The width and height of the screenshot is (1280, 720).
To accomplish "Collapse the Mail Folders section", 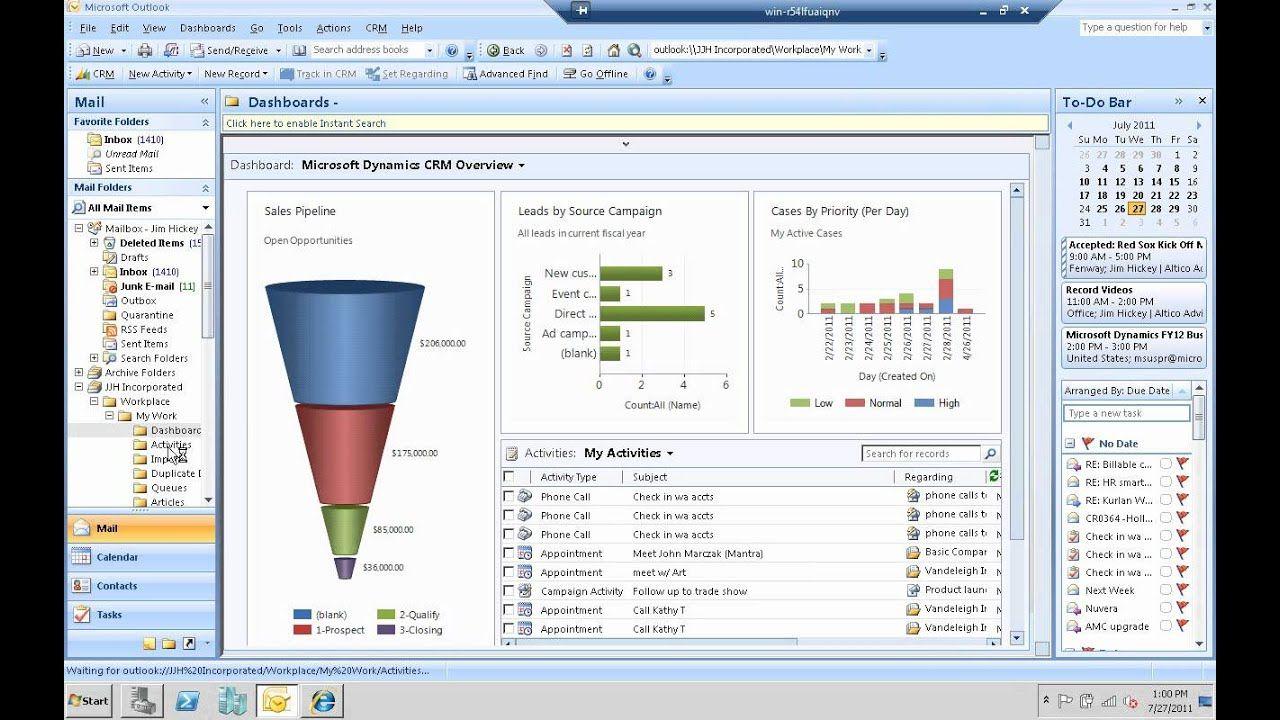I will [x=206, y=188].
